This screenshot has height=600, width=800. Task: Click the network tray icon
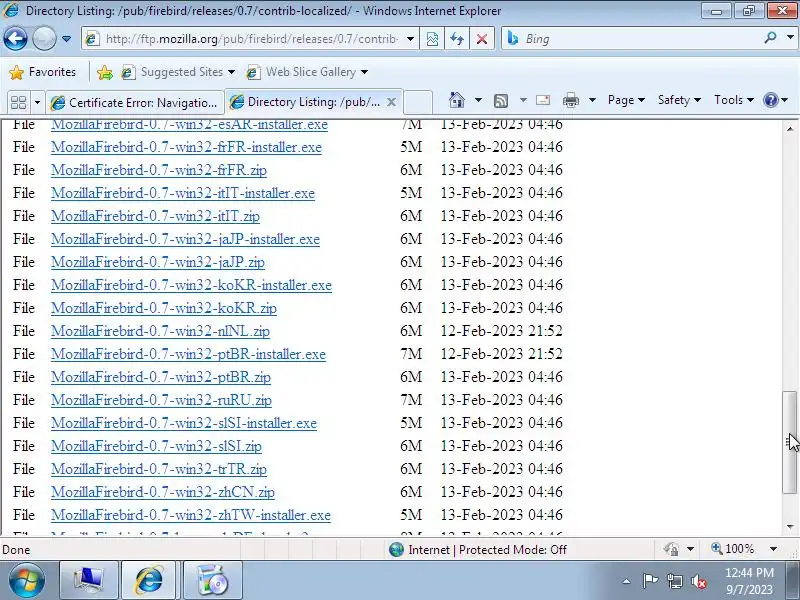tap(674, 581)
